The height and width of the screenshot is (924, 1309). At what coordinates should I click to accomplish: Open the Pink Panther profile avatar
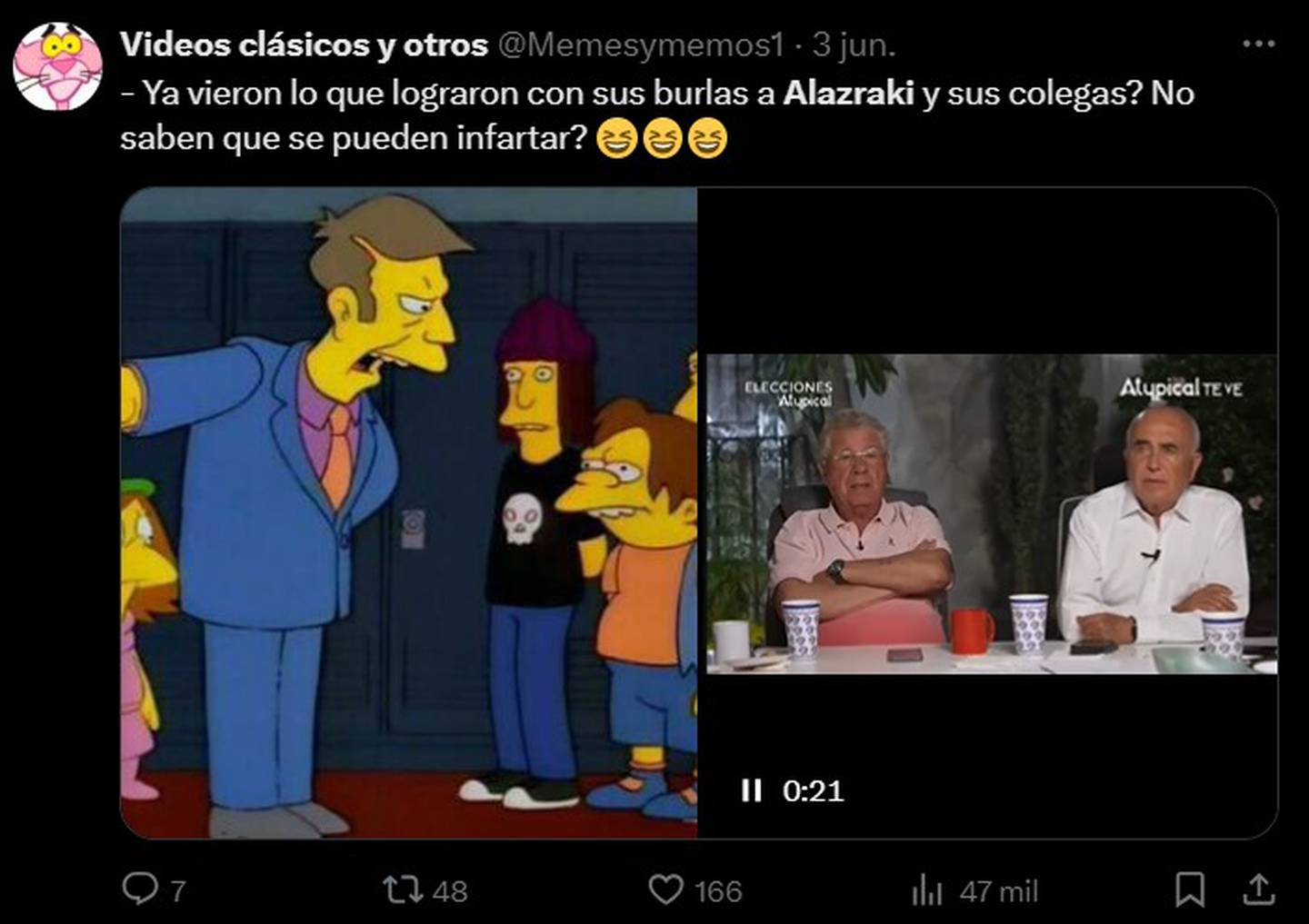click(57, 66)
